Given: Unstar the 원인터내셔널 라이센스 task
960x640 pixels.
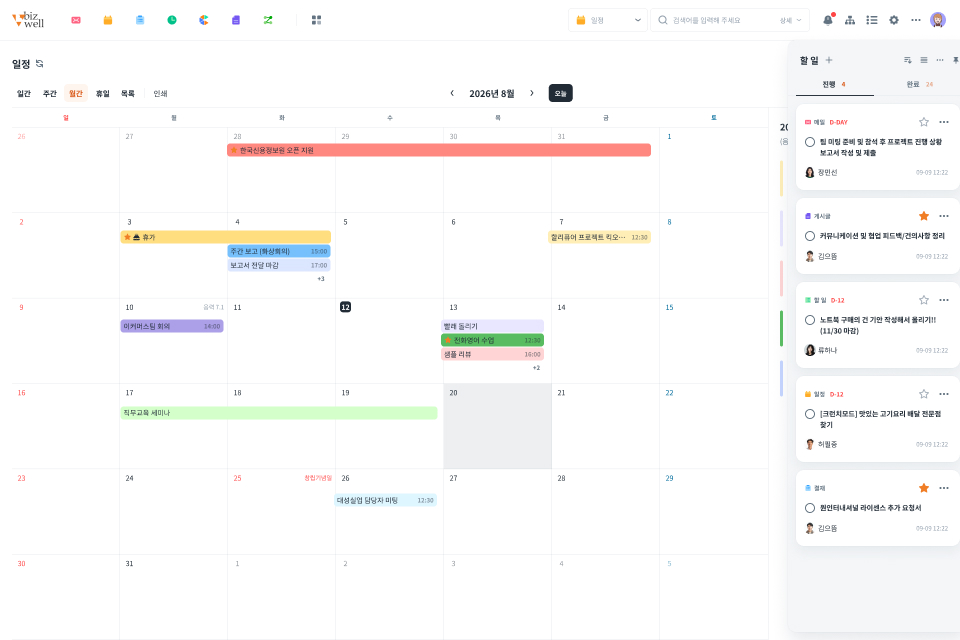Looking at the screenshot, I should tap(924, 488).
